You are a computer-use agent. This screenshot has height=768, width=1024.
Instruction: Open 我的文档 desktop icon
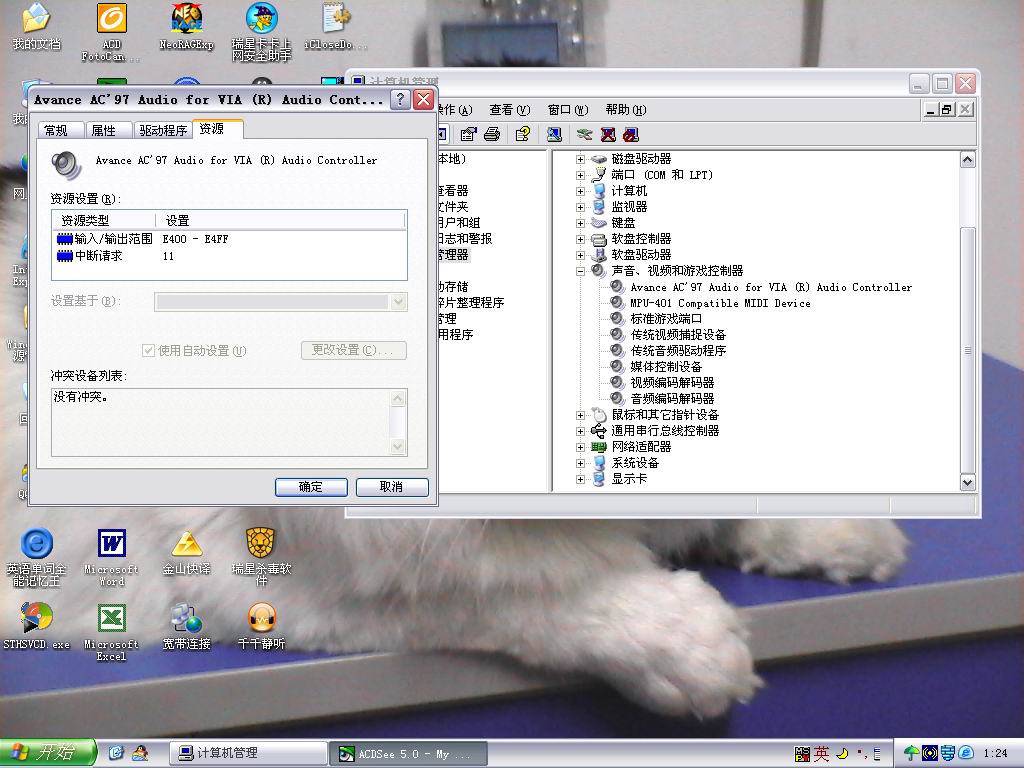(37, 26)
